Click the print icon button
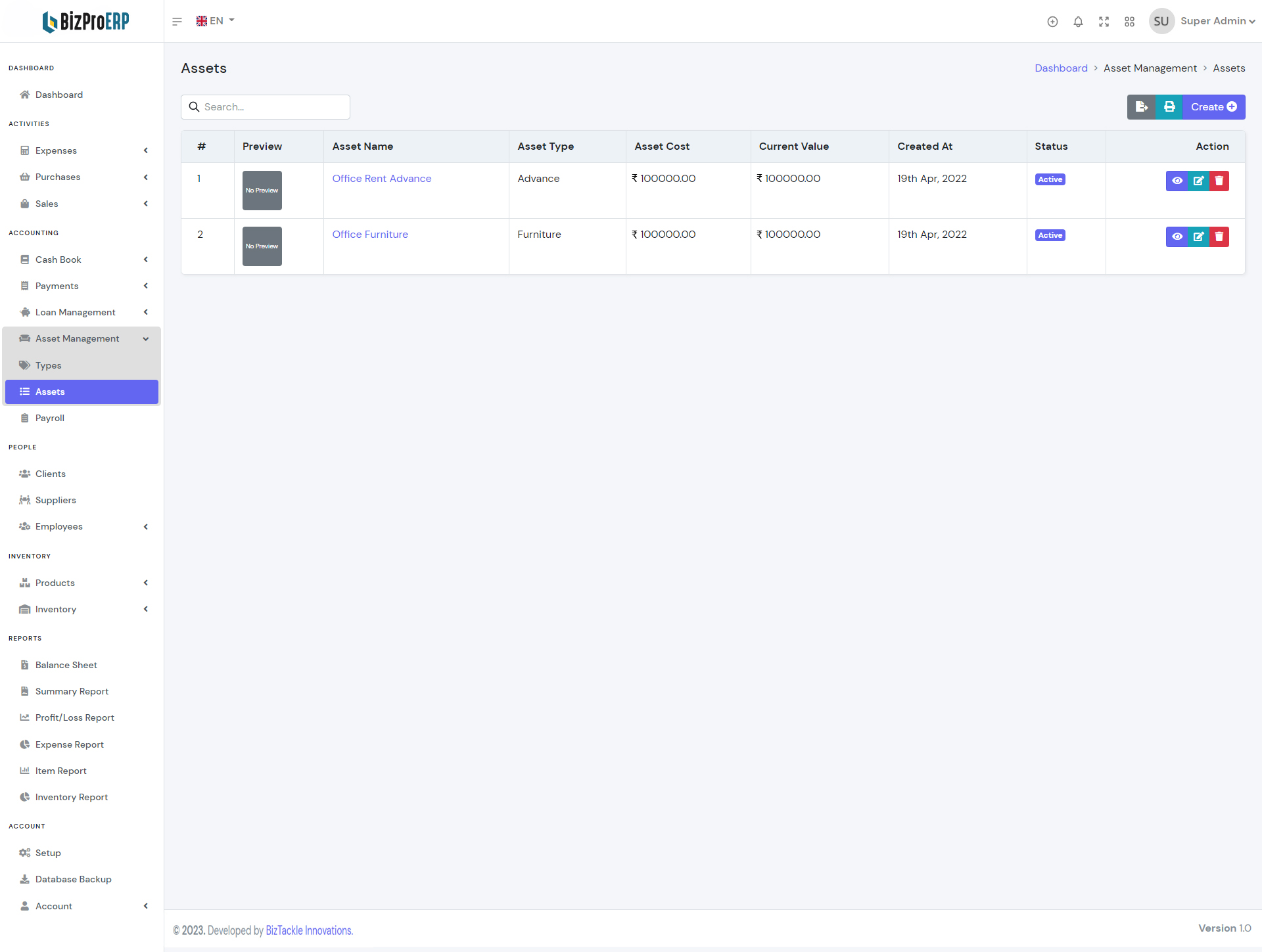 coord(1169,107)
